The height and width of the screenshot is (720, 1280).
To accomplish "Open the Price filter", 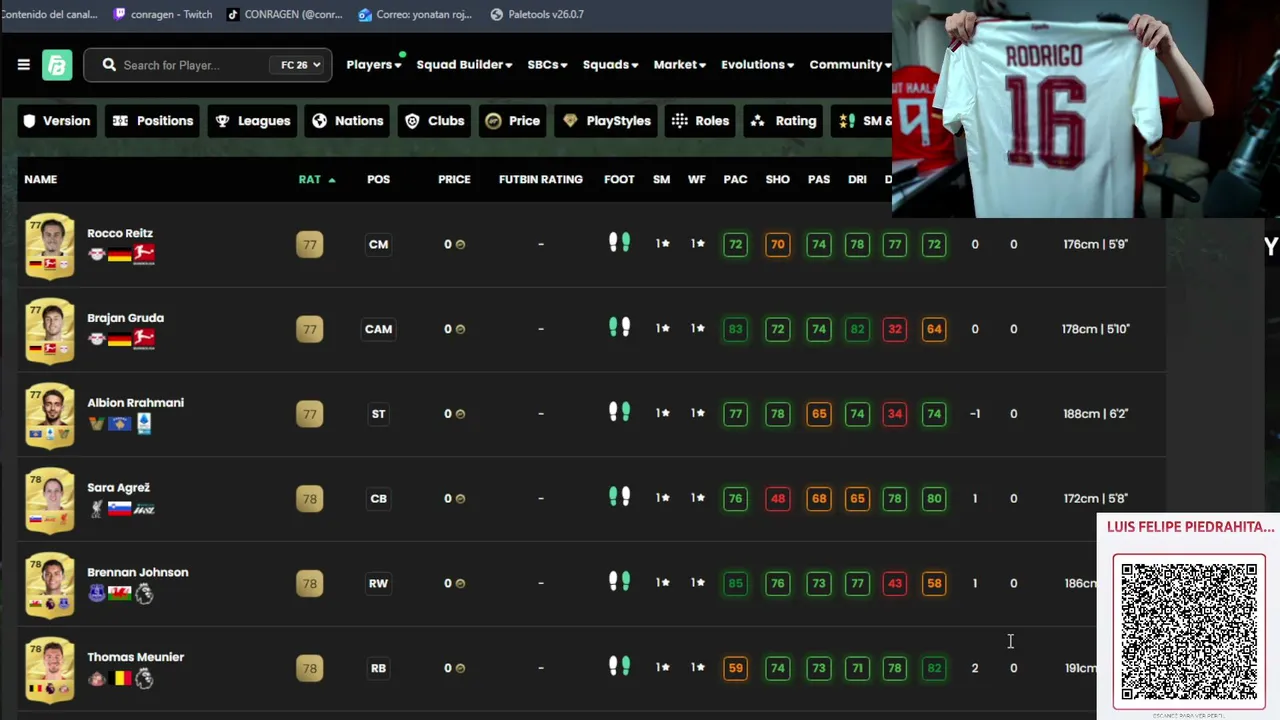I will pos(512,121).
